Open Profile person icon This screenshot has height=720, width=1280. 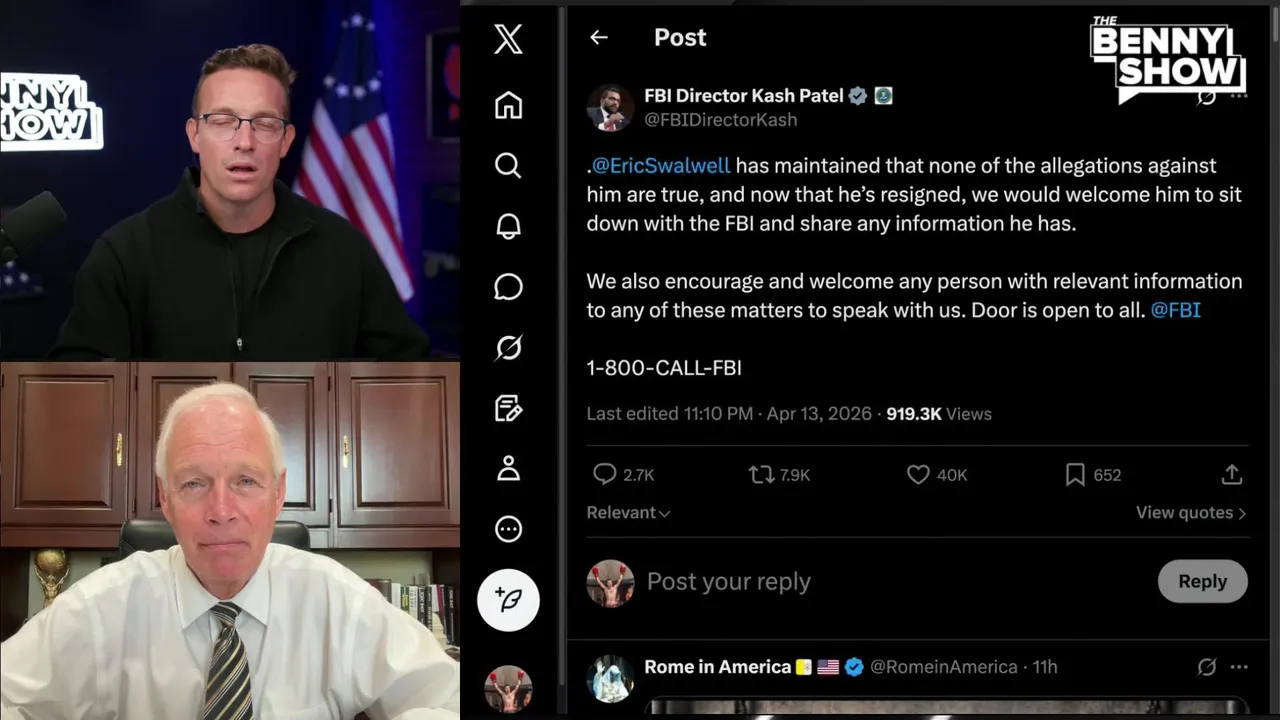point(508,468)
